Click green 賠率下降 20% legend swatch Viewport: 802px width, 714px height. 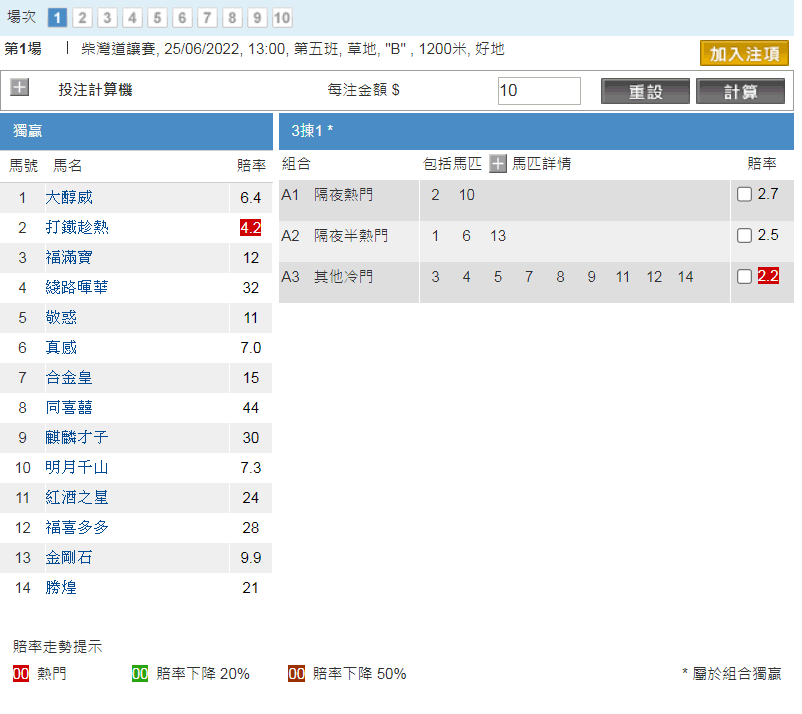tap(140, 674)
